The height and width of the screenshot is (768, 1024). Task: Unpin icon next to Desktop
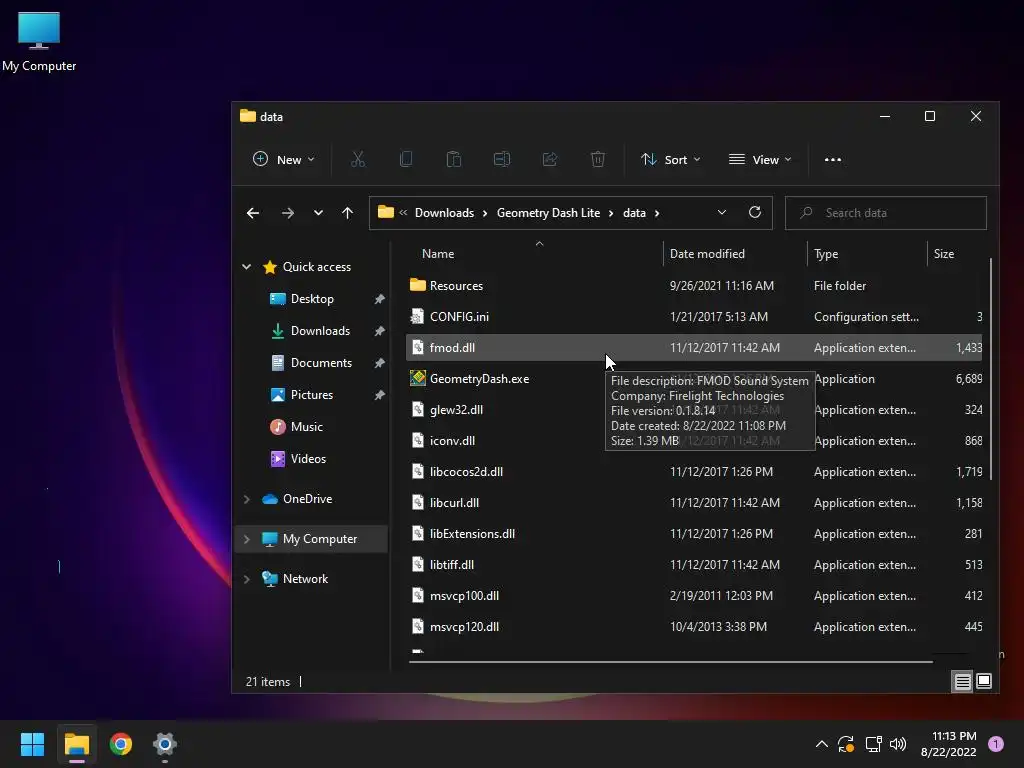pos(379,299)
